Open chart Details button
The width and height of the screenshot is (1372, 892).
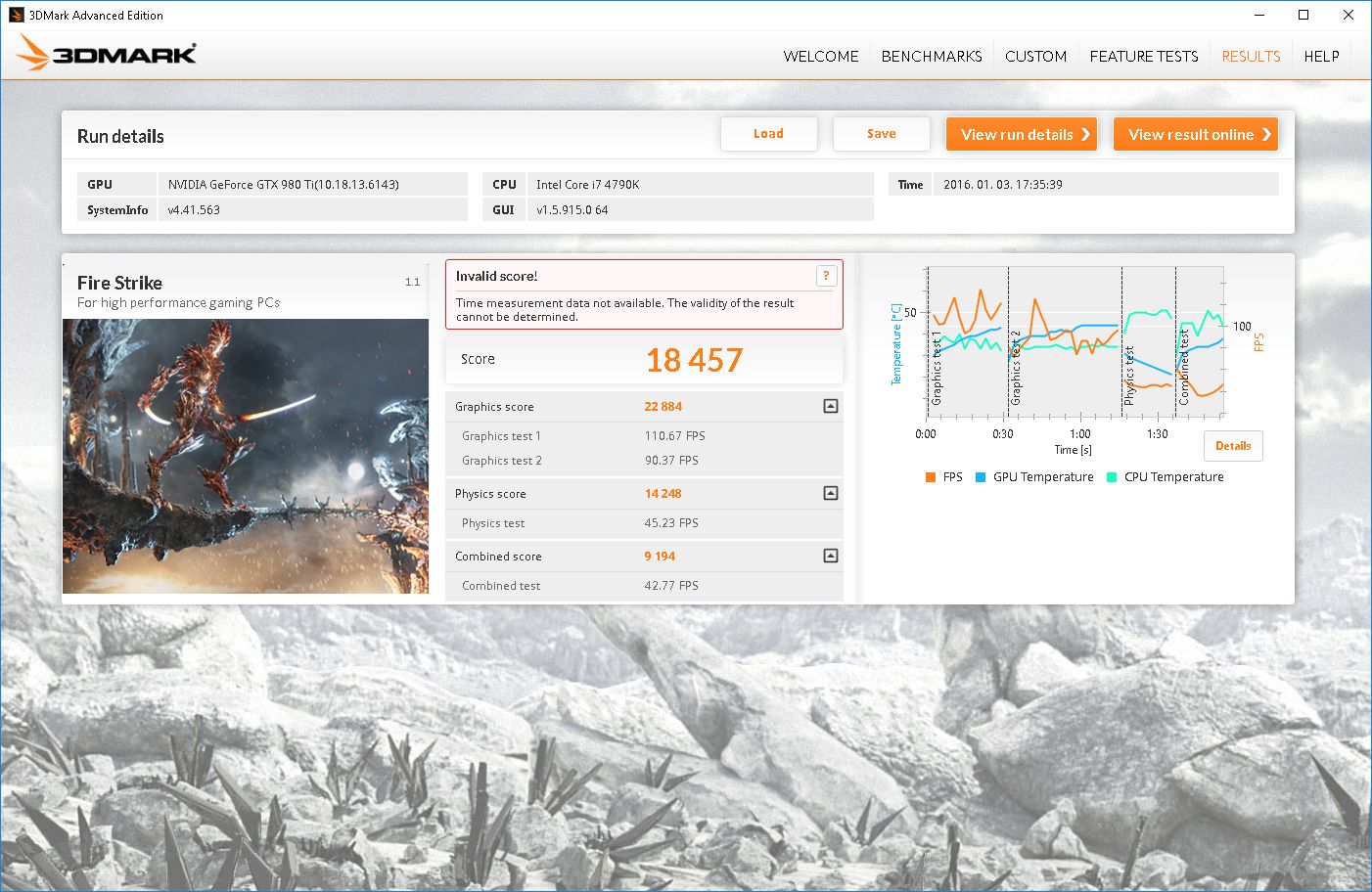tap(1233, 446)
